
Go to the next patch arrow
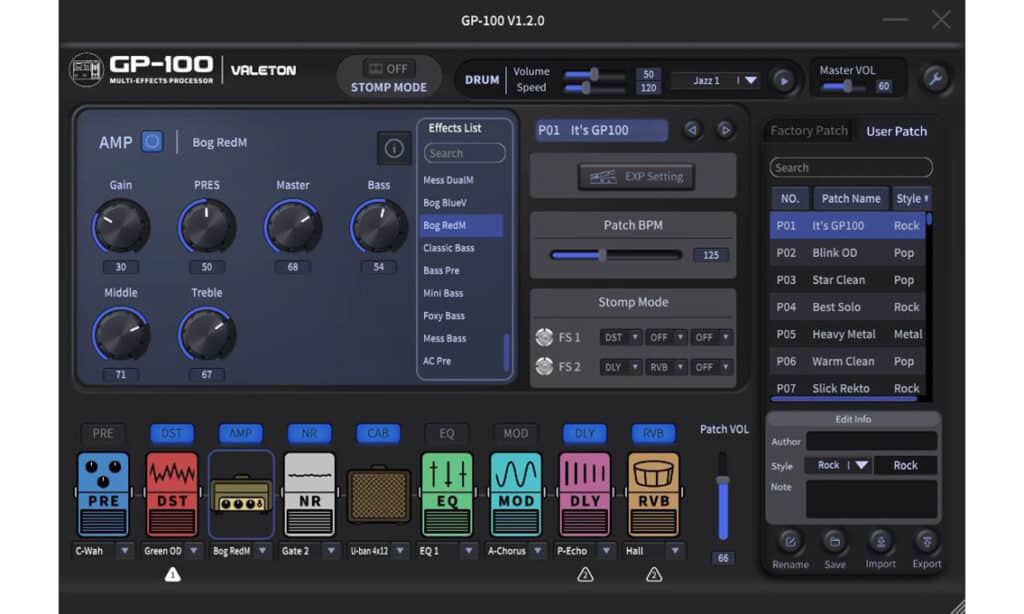coord(724,129)
